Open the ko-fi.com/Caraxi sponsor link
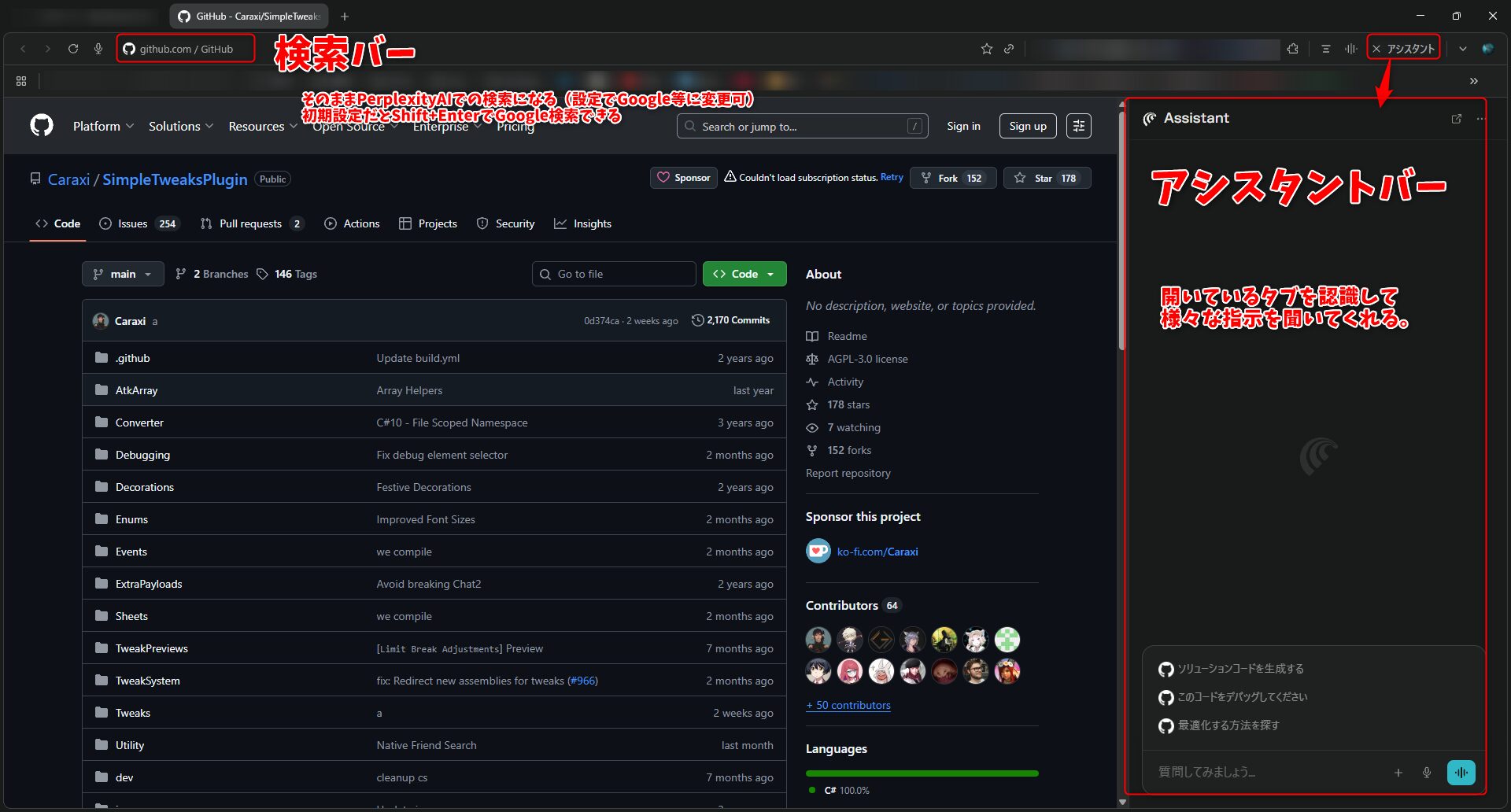1511x812 pixels. (x=877, y=552)
